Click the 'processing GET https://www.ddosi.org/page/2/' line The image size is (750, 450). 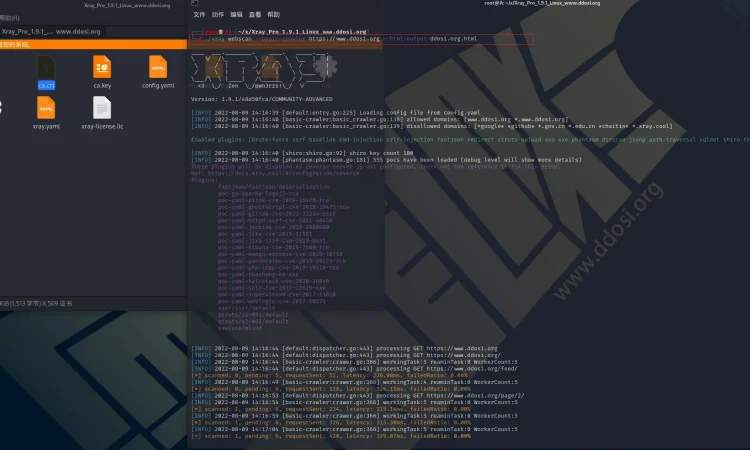tap(357, 395)
